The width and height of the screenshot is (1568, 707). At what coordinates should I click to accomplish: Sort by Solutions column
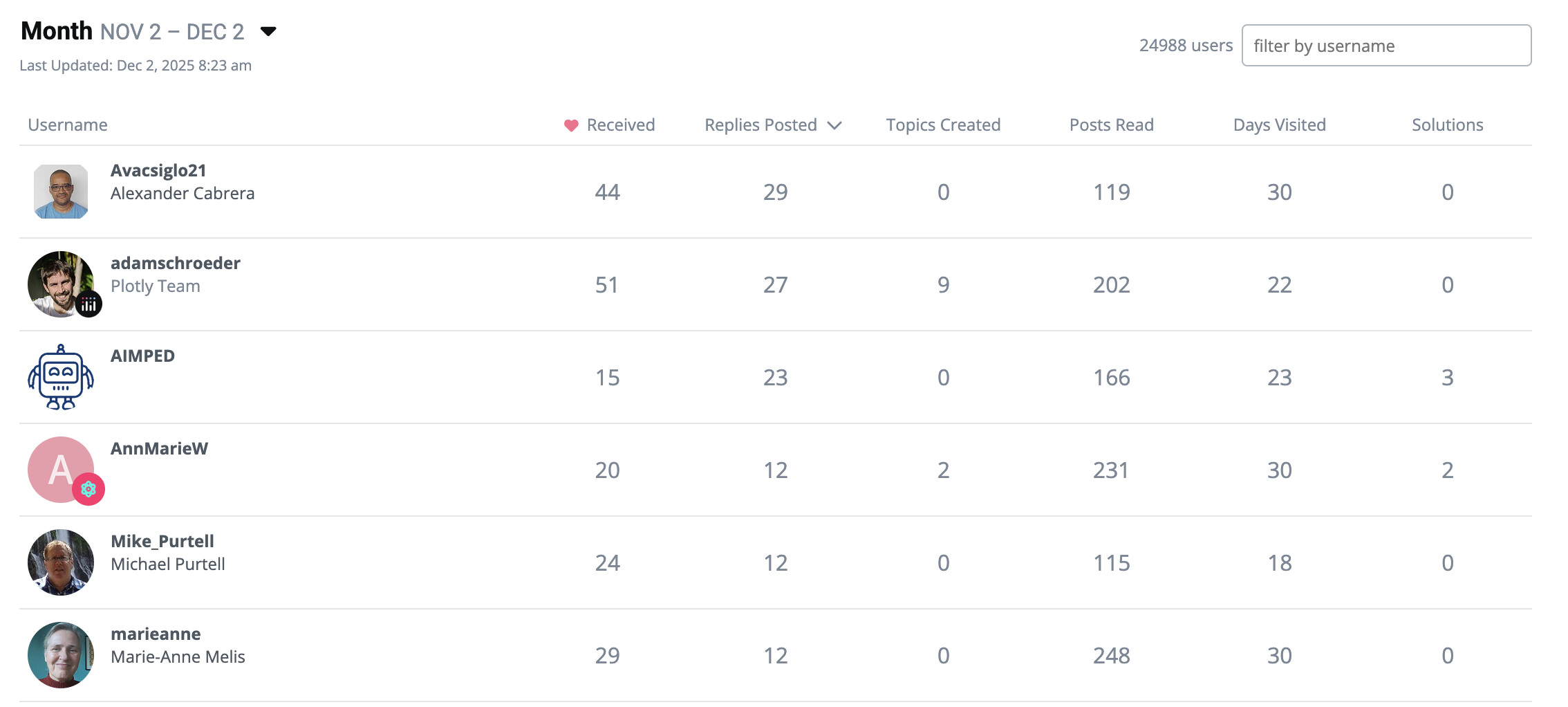click(x=1447, y=125)
